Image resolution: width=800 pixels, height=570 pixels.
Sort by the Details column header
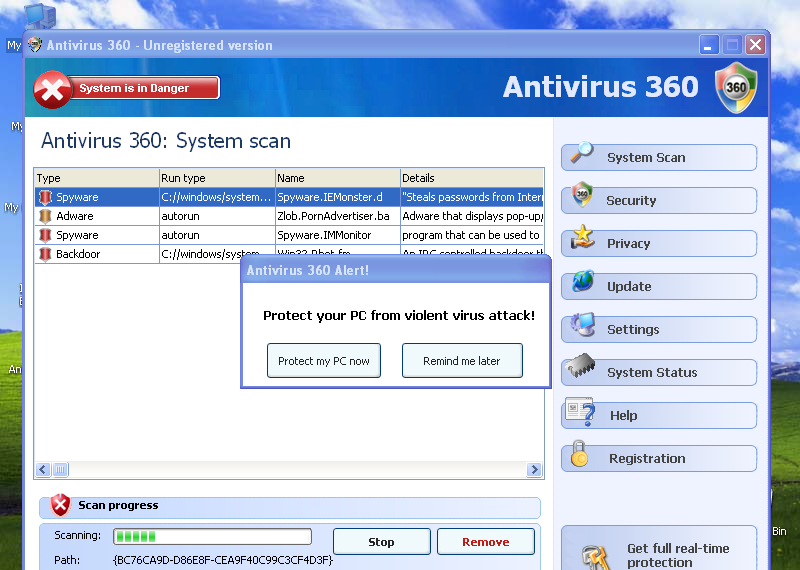coord(472,178)
